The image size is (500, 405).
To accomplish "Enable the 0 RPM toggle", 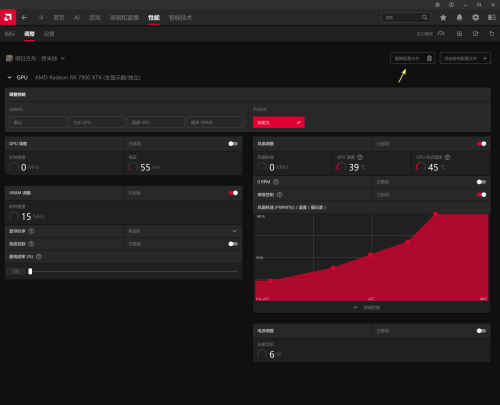I will [x=481, y=182].
